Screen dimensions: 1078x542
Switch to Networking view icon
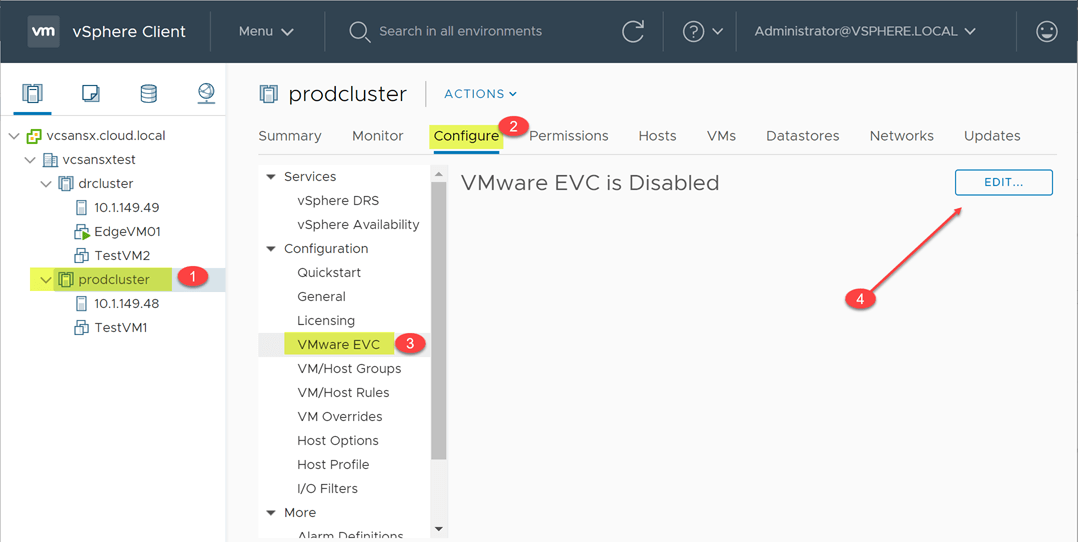pos(206,93)
